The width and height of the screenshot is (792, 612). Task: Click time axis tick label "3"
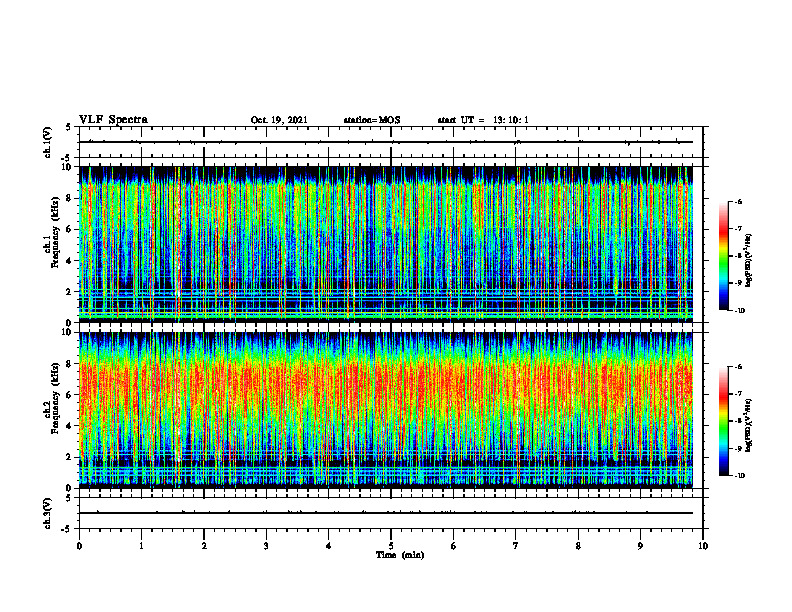tap(266, 546)
